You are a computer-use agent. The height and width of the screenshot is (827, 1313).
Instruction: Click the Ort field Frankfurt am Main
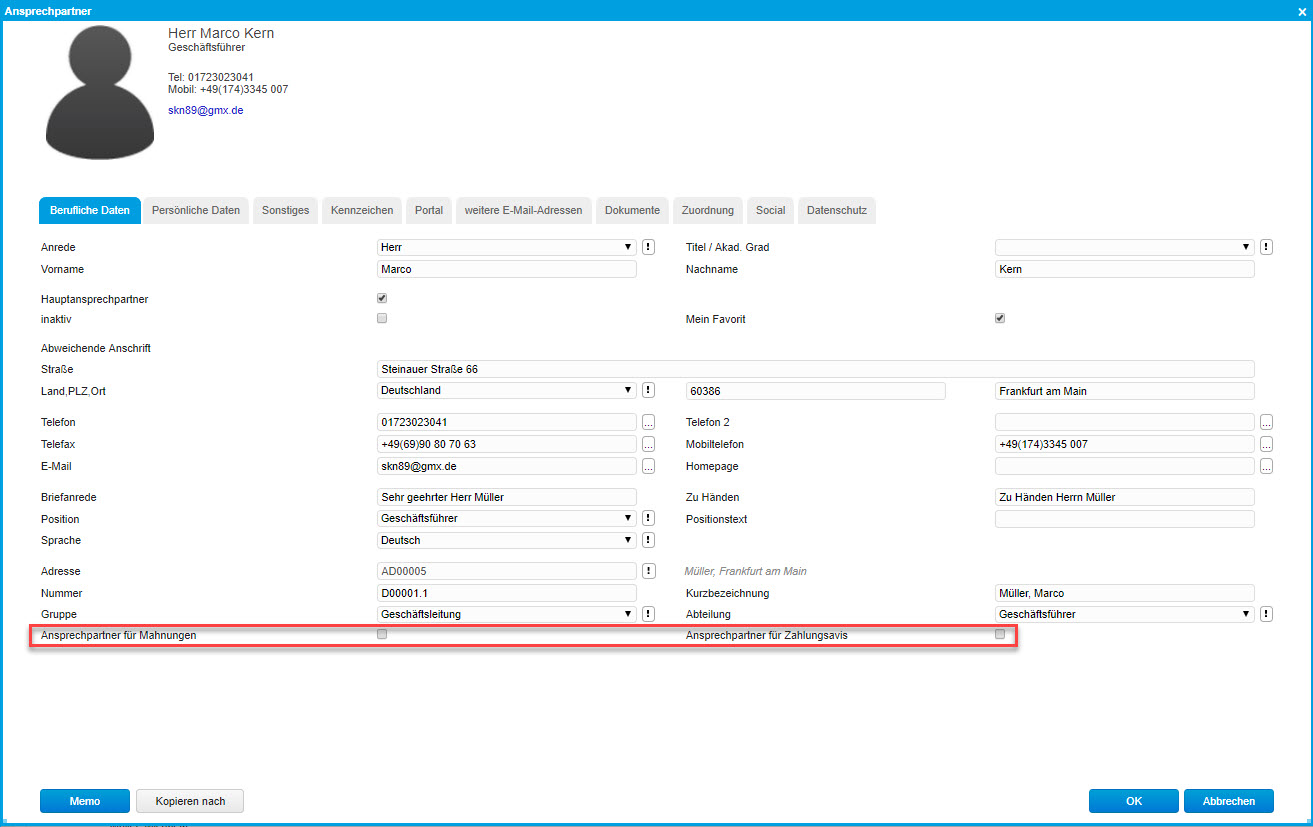(1125, 391)
